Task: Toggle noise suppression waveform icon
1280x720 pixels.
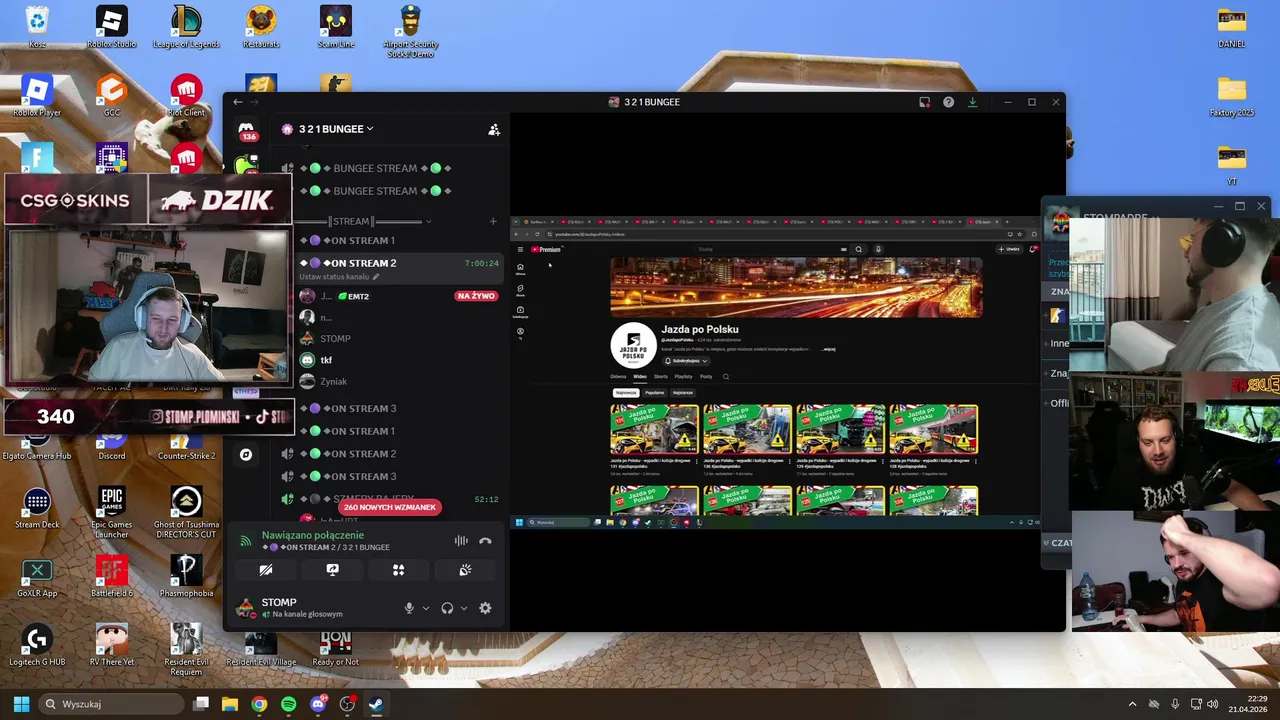Action: pyautogui.click(x=461, y=541)
